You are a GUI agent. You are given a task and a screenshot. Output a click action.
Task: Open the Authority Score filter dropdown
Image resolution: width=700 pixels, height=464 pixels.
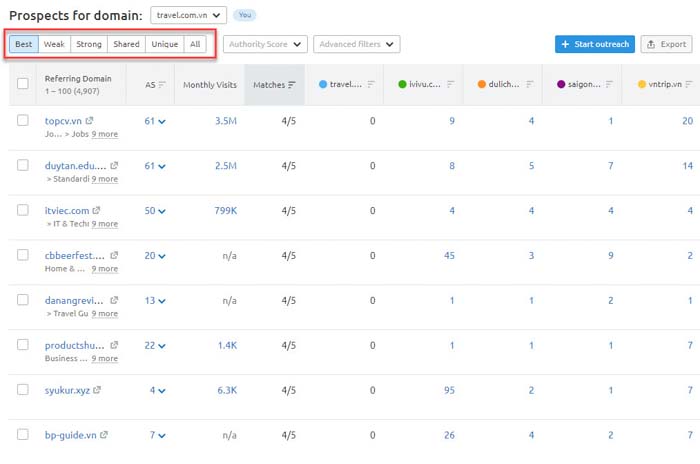tap(265, 44)
